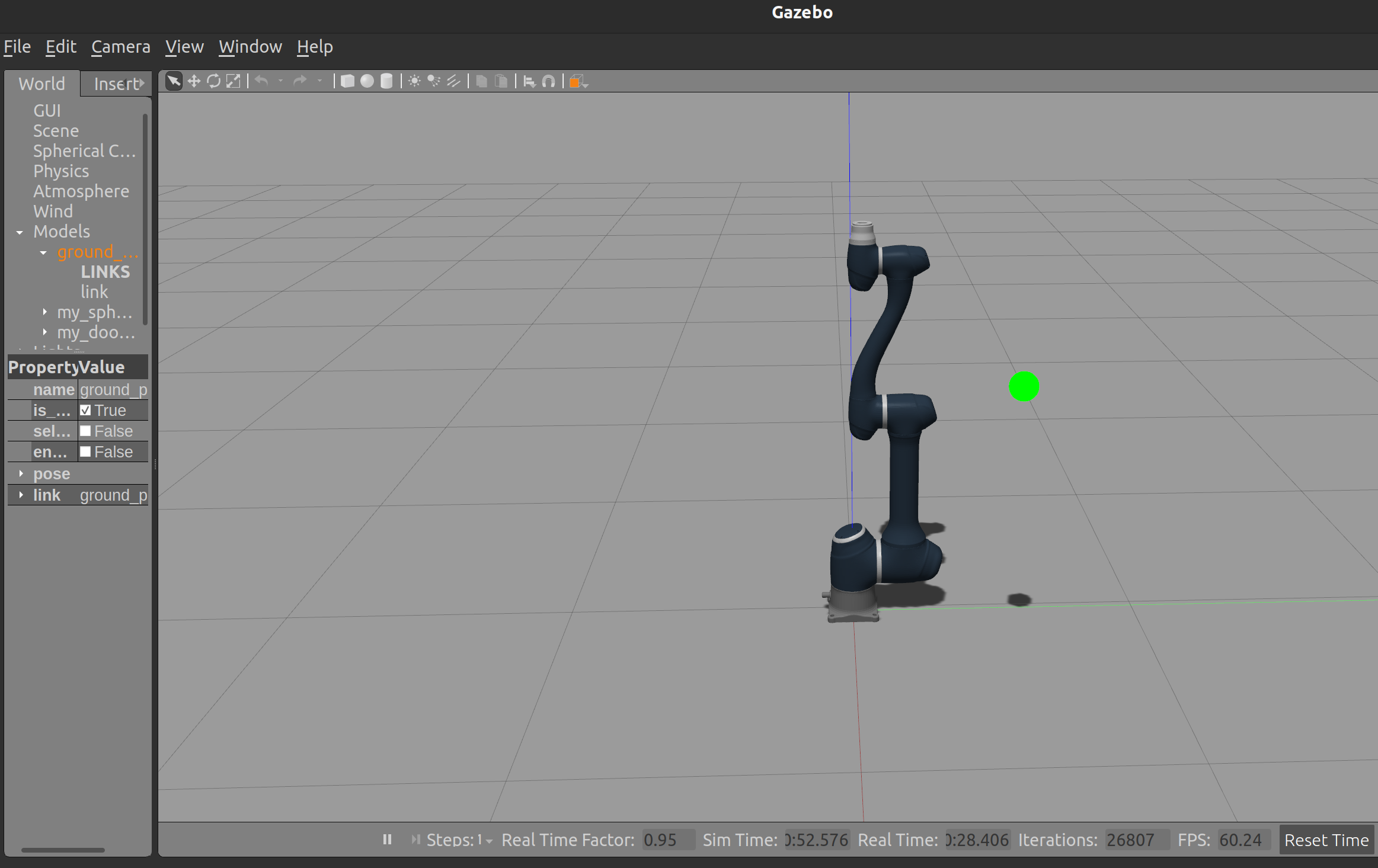Enable the snap magnet tool
The height and width of the screenshot is (868, 1378).
(549, 81)
